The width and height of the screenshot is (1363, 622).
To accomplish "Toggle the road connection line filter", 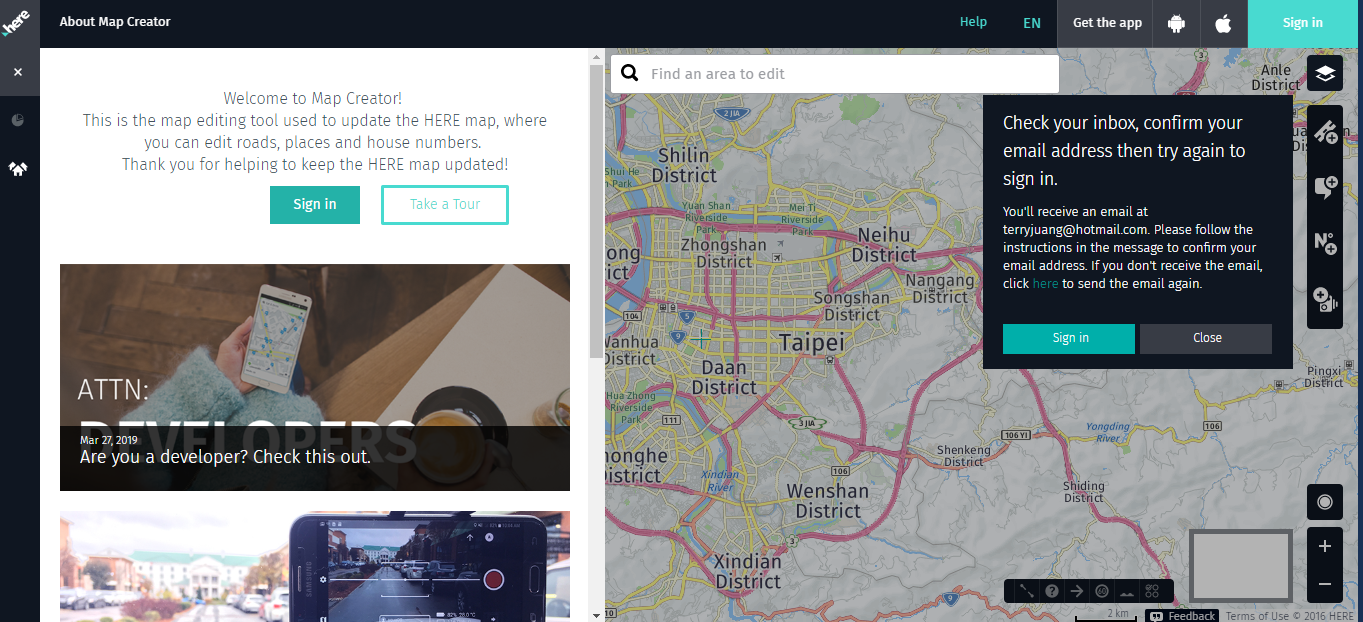I will pos(1027,591).
